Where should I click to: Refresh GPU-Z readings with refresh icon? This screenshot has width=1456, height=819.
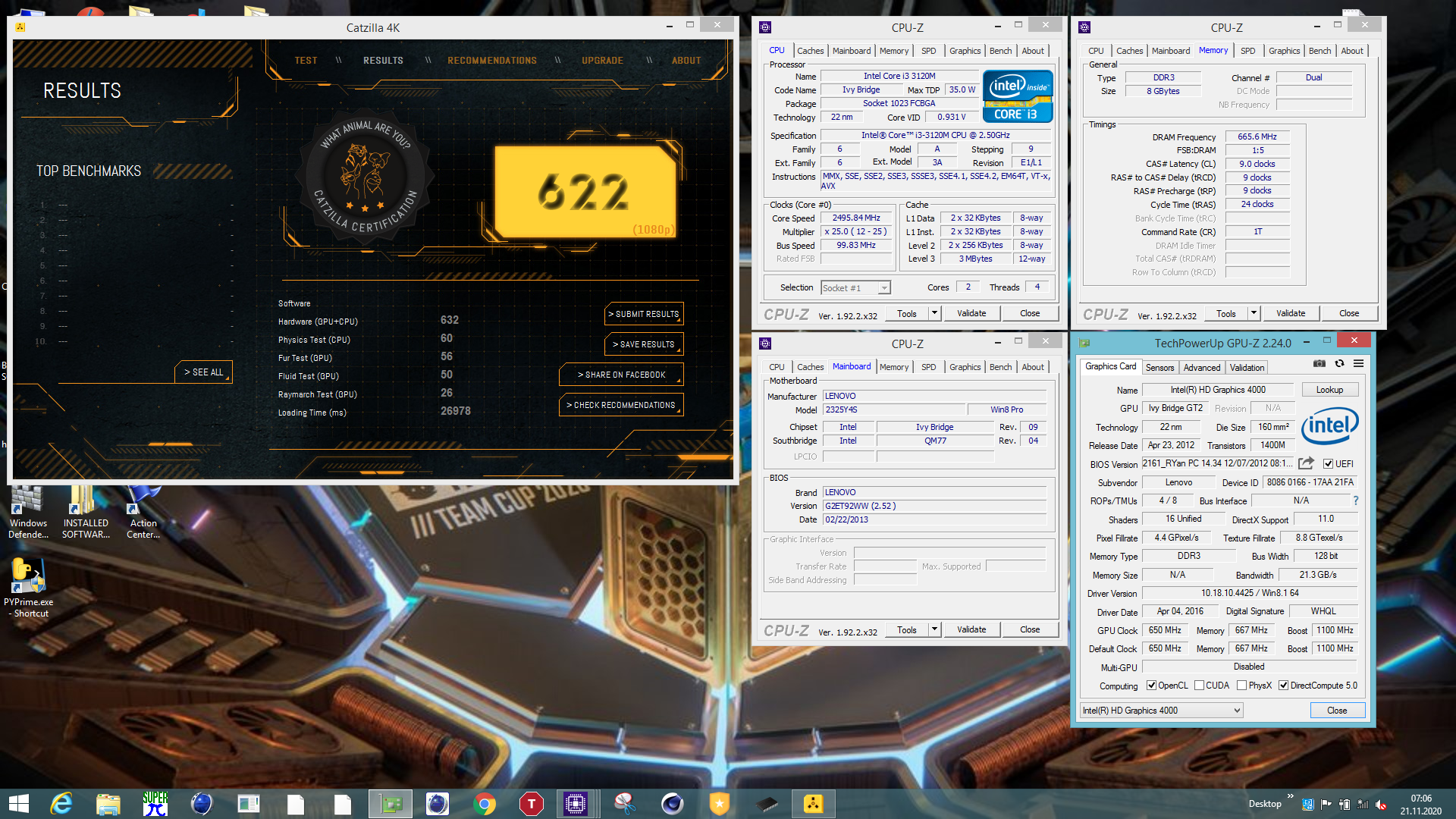(x=1340, y=364)
